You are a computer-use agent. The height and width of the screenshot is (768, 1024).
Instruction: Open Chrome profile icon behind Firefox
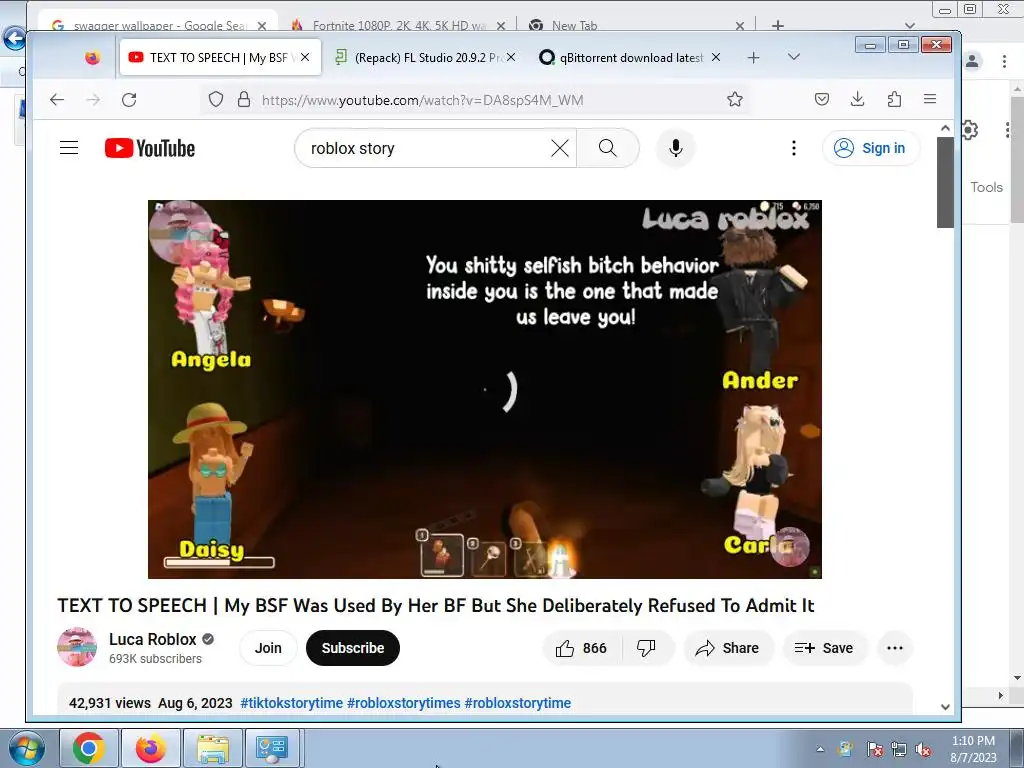(972, 61)
